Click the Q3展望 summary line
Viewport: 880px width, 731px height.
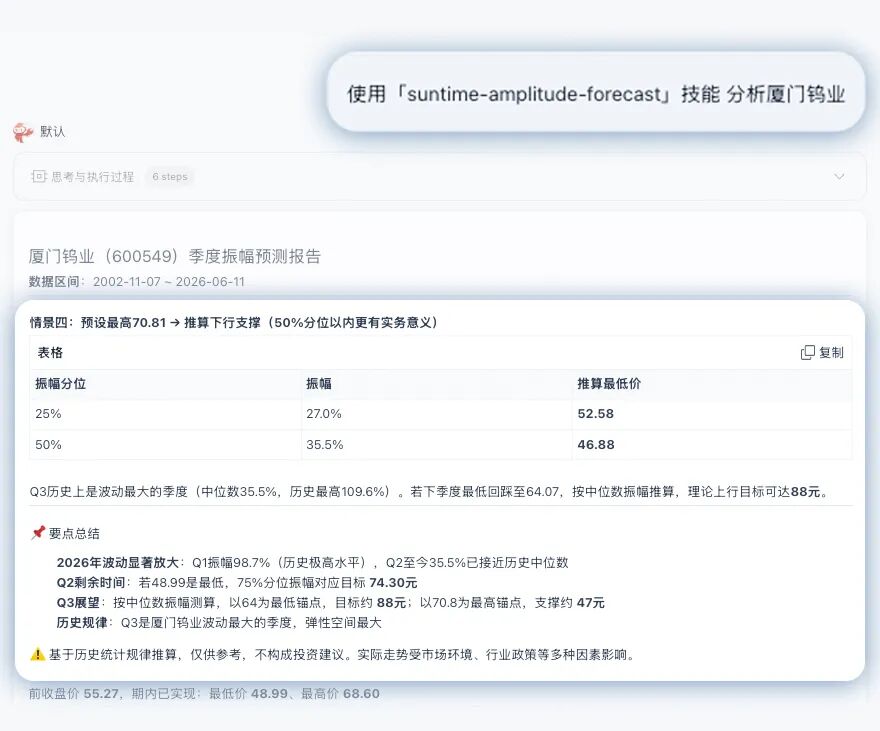331,603
